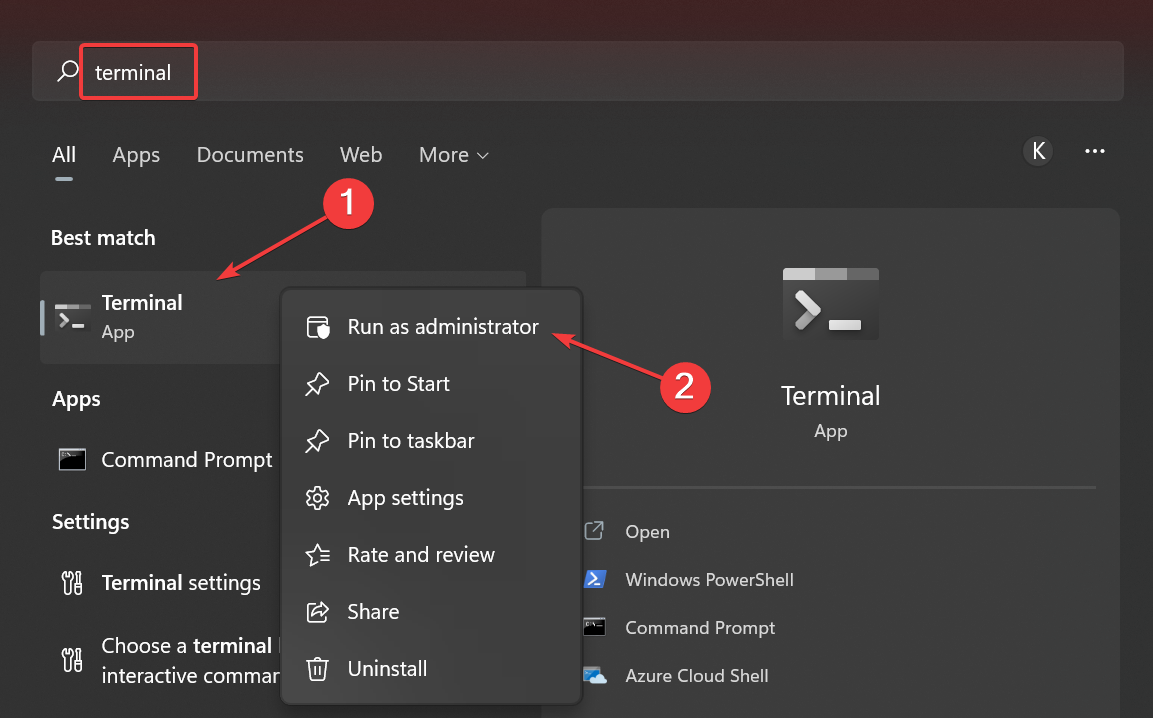Switch to the All tab
Screen dimensions: 1153x718
(64, 155)
